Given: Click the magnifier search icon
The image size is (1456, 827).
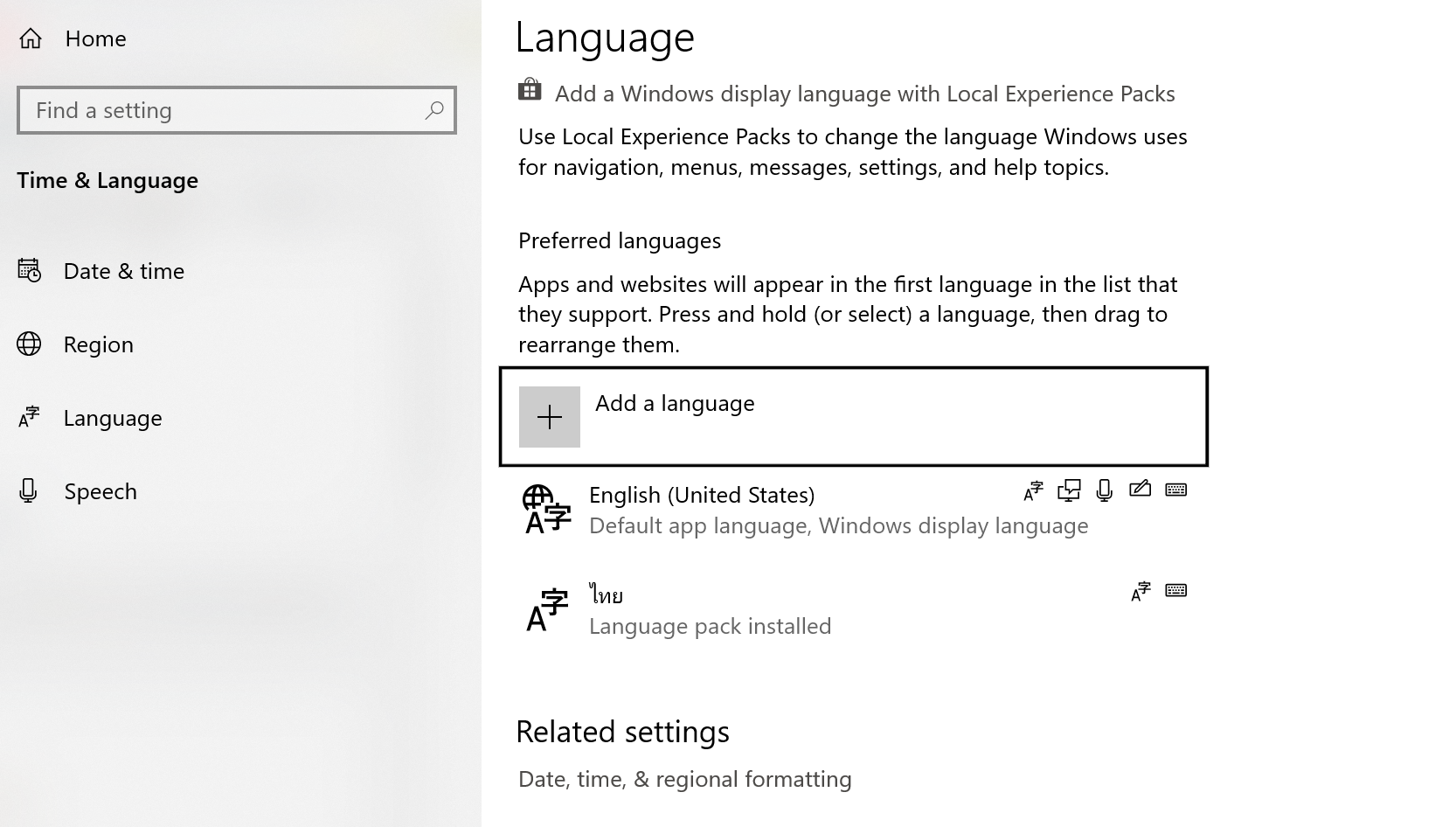Looking at the screenshot, I should click(x=434, y=110).
